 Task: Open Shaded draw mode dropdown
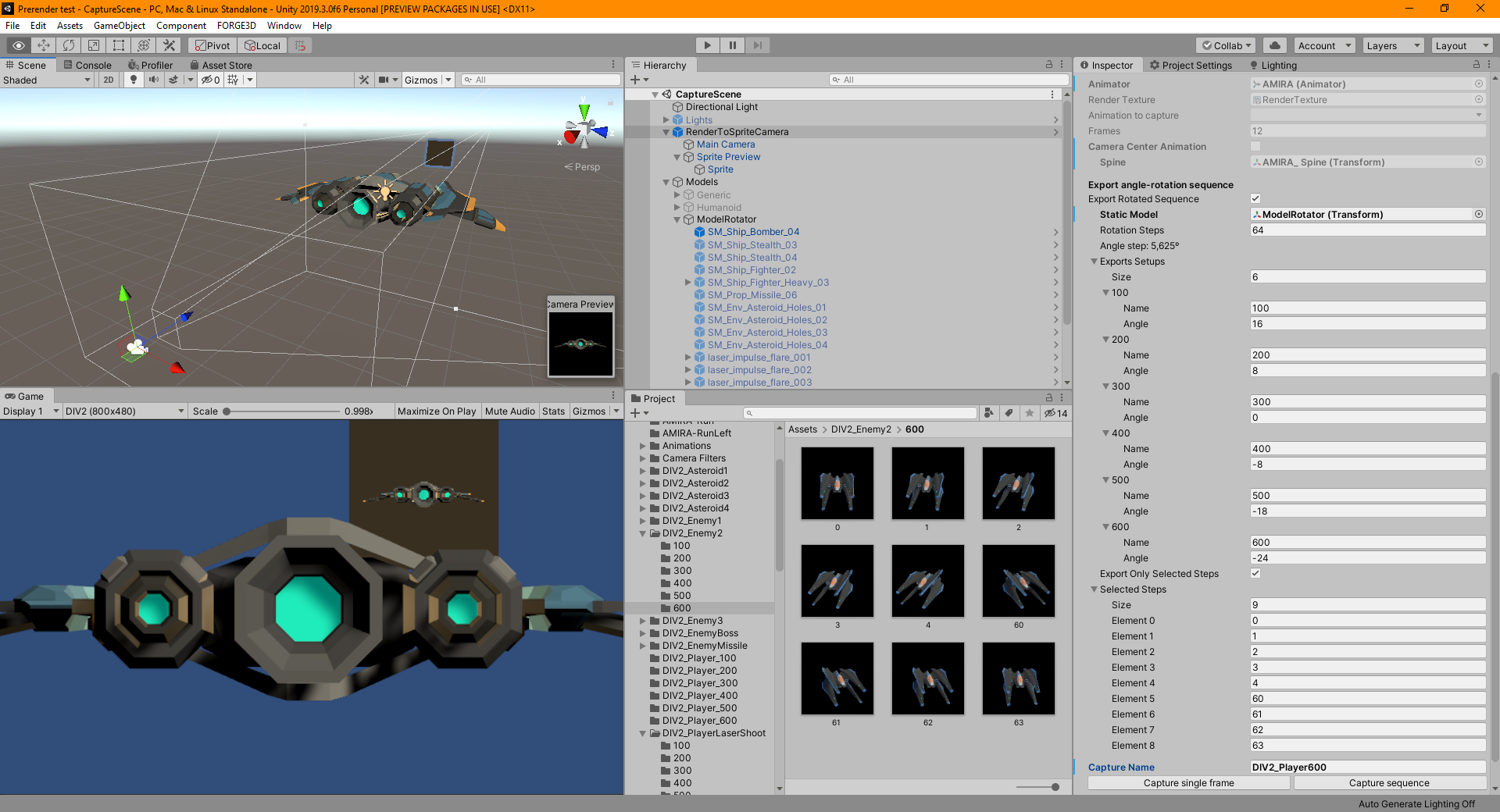[x=47, y=80]
